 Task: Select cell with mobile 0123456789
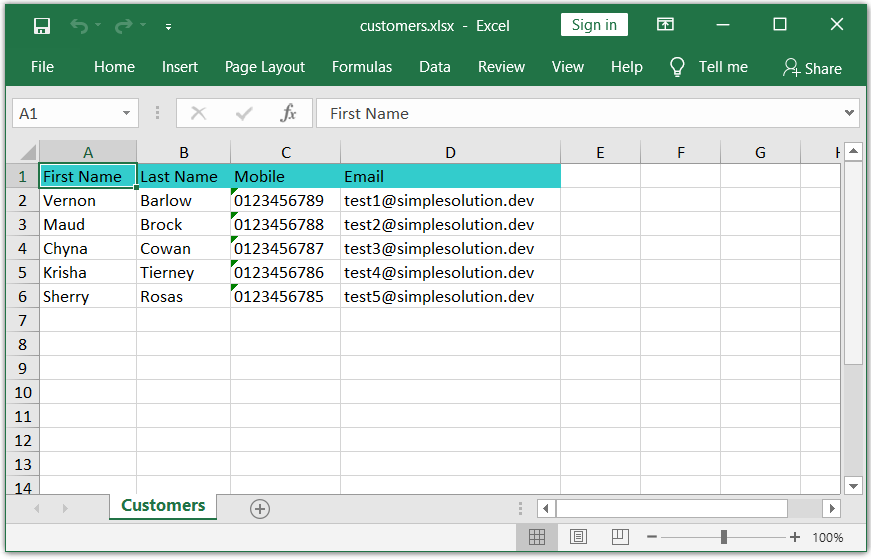tap(286, 201)
